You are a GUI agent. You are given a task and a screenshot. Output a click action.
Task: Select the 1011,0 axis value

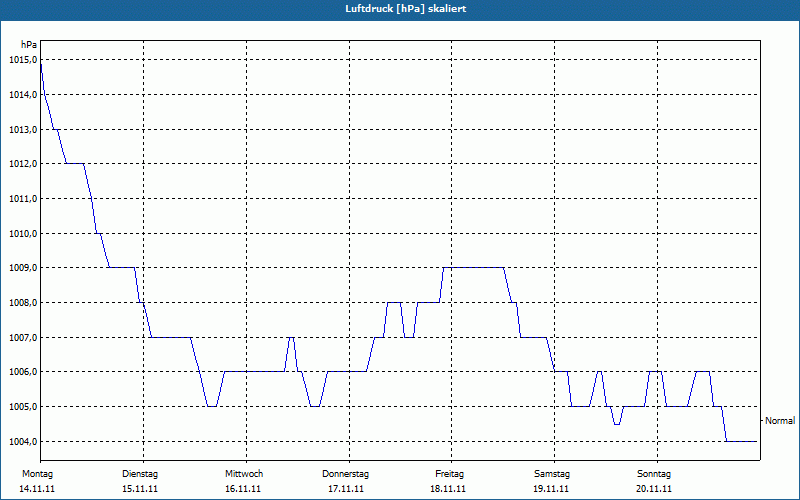pos(23,198)
